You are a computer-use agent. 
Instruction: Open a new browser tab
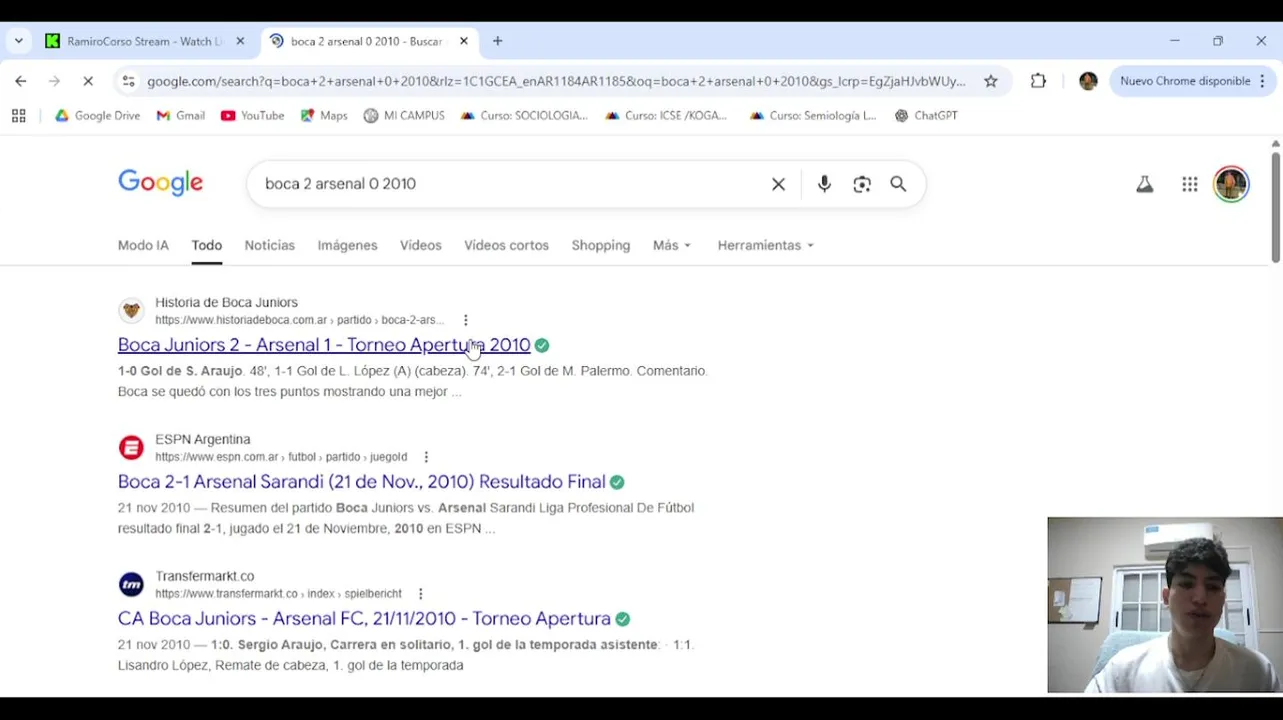pyautogui.click(x=498, y=41)
